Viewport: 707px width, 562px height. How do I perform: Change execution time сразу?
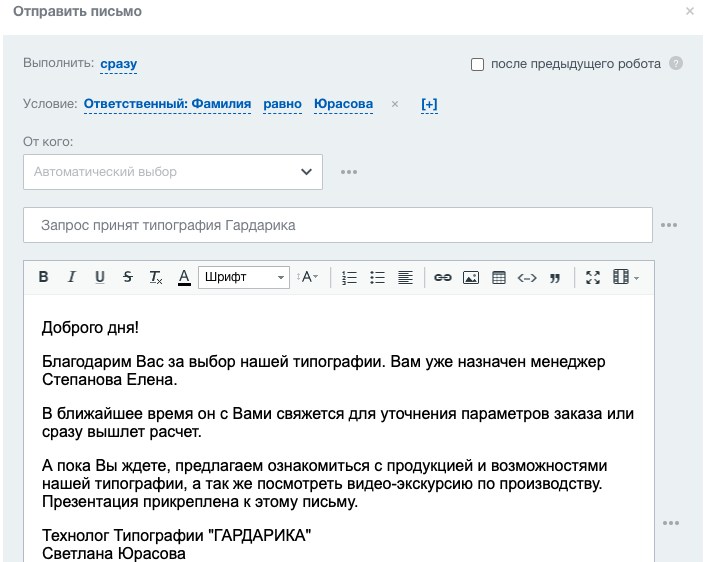(119, 64)
